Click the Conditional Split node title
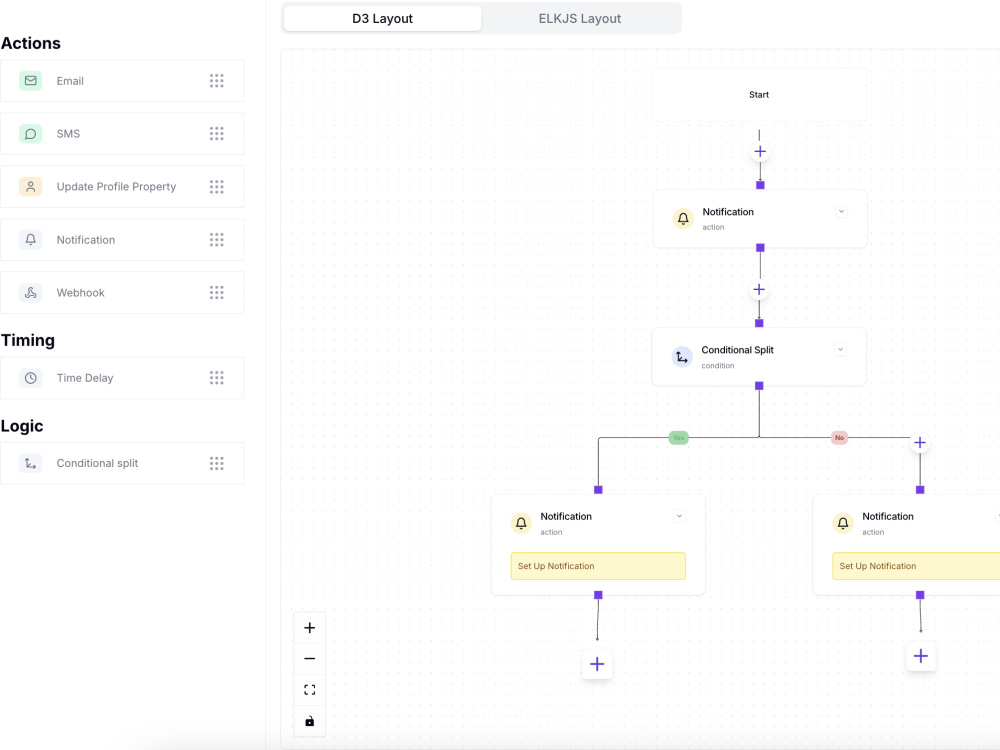This screenshot has width=1000, height=750. 737,350
